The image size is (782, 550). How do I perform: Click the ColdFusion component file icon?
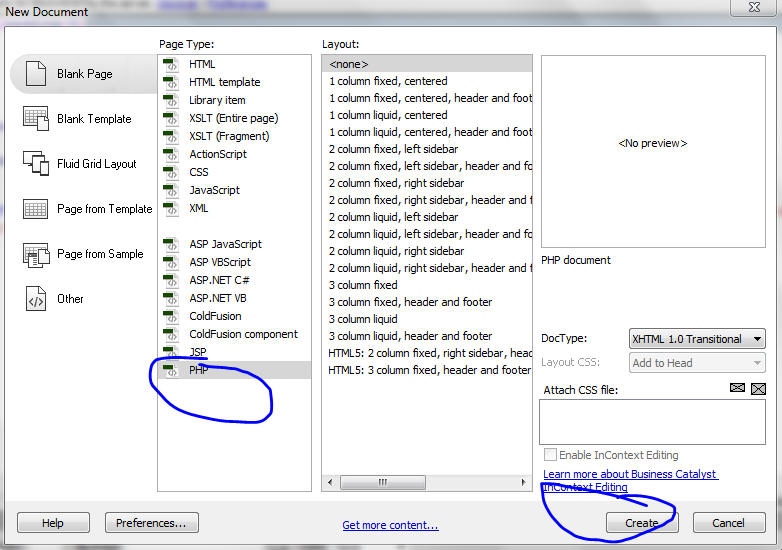[171, 334]
